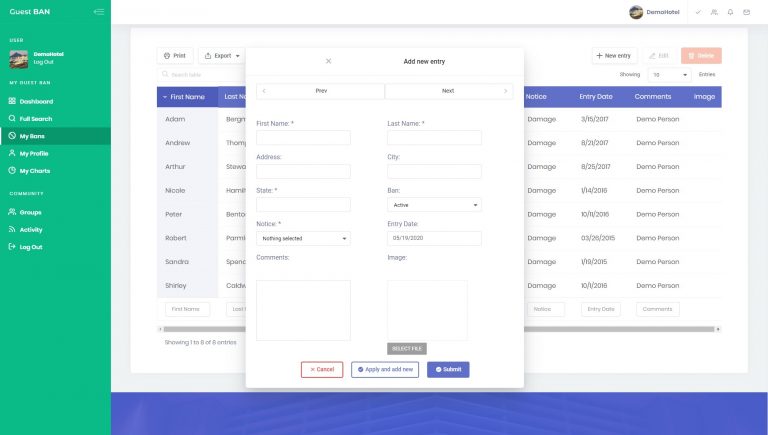The width and height of the screenshot is (768, 435).
Task: Focus the City input field
Action: pos(434,171)
